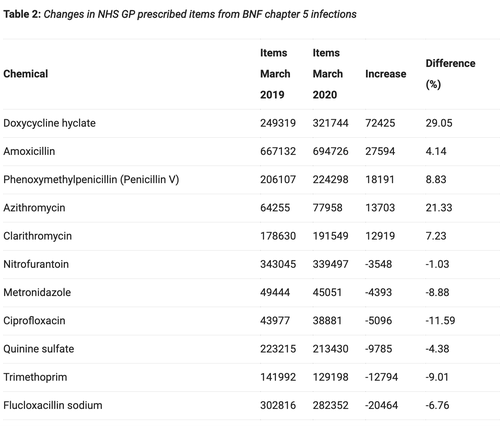Select the Metronidazole row name
500x426 pixels.
point(37,292)
